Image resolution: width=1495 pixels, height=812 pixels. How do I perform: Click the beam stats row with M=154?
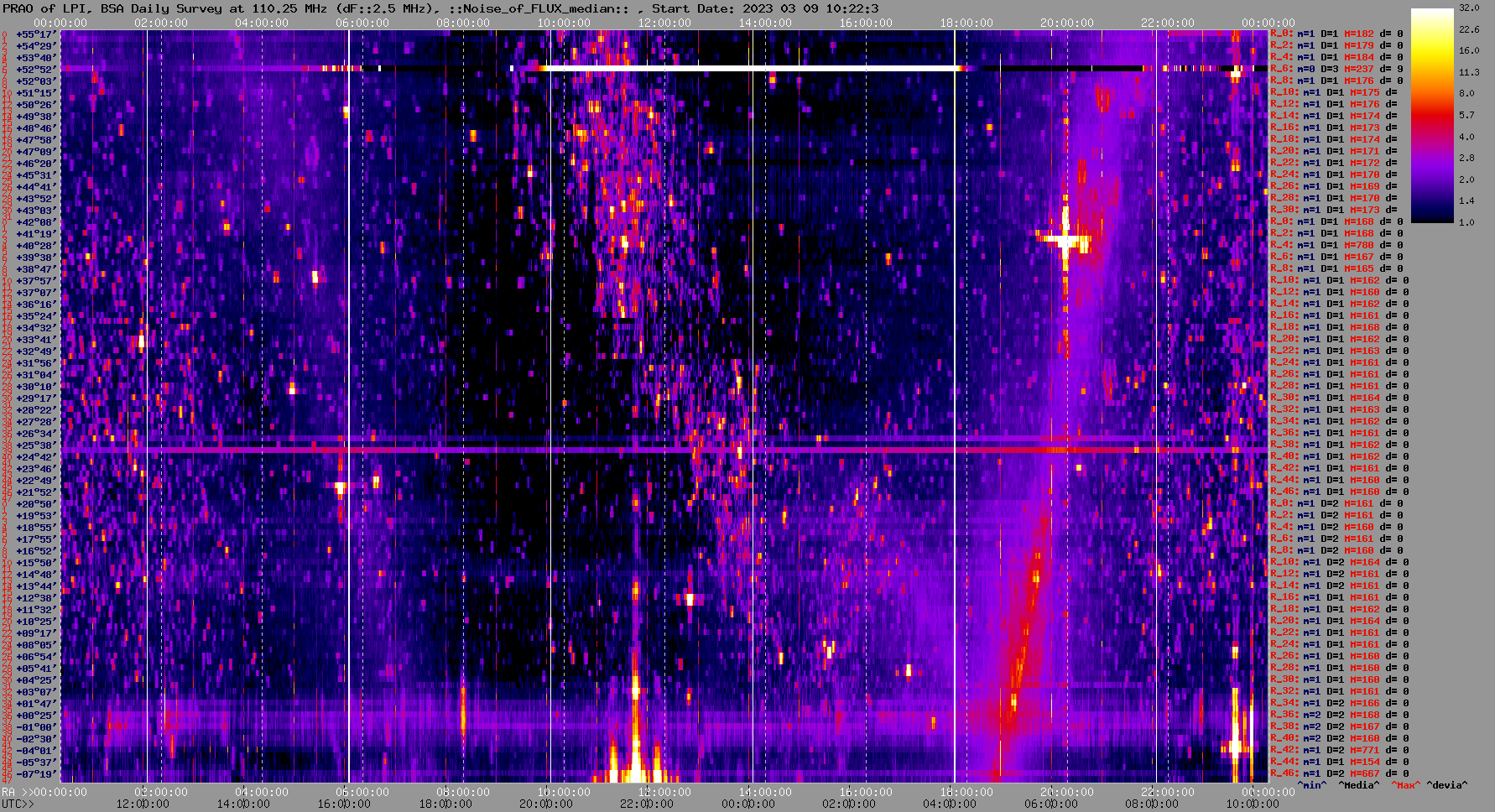point(1340,762)
